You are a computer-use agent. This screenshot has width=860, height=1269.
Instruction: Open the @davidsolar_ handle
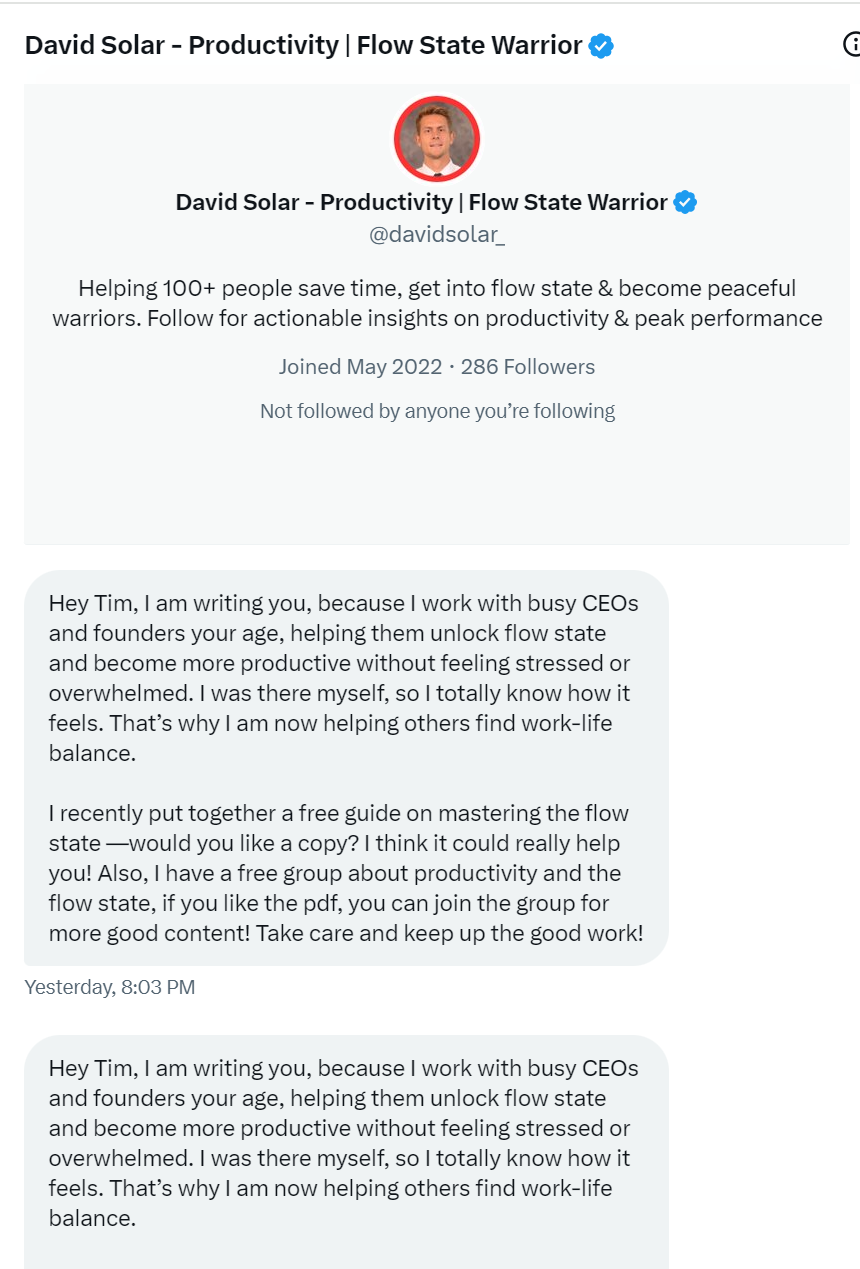point(437,236)
